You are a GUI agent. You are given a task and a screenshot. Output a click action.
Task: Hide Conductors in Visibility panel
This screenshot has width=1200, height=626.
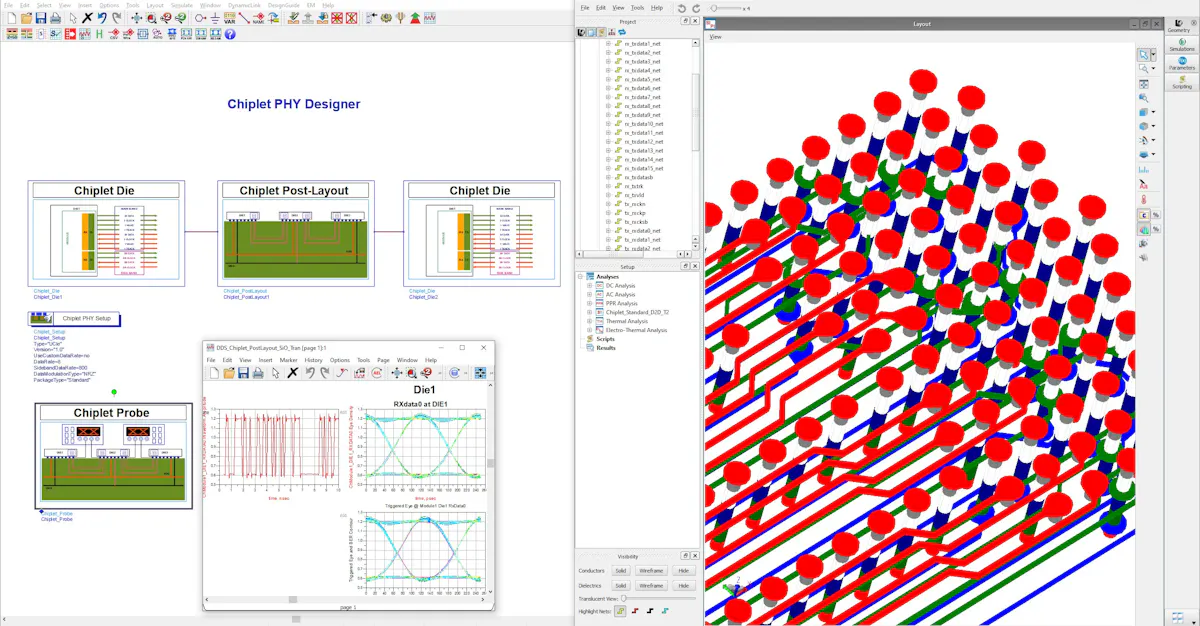click(684, 571)
